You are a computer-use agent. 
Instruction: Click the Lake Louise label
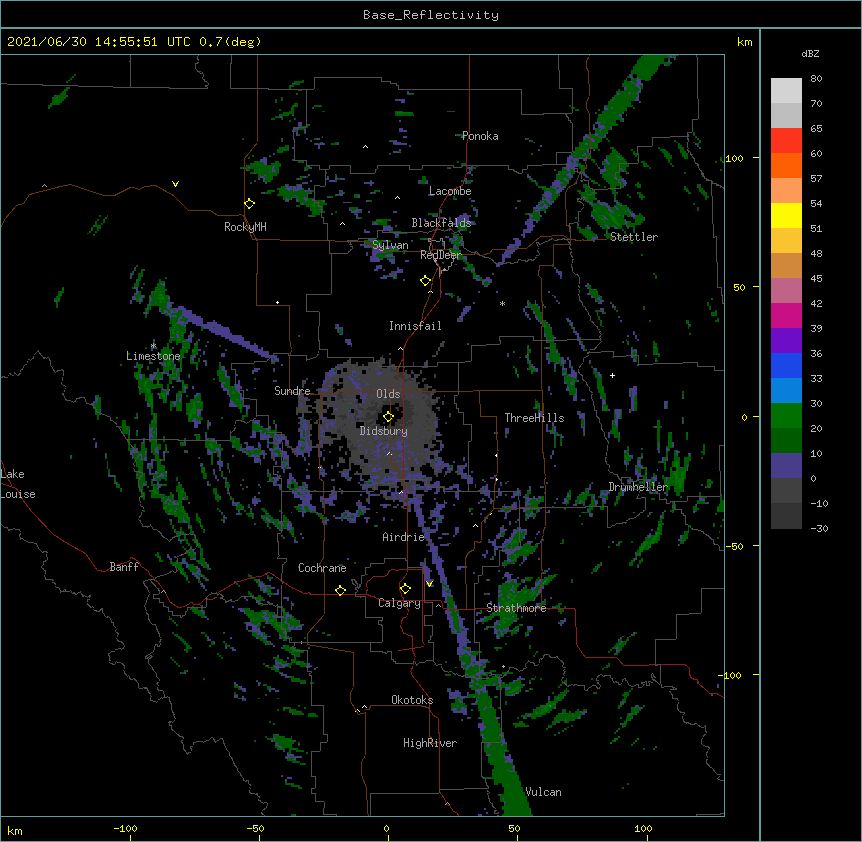(18, 484)
